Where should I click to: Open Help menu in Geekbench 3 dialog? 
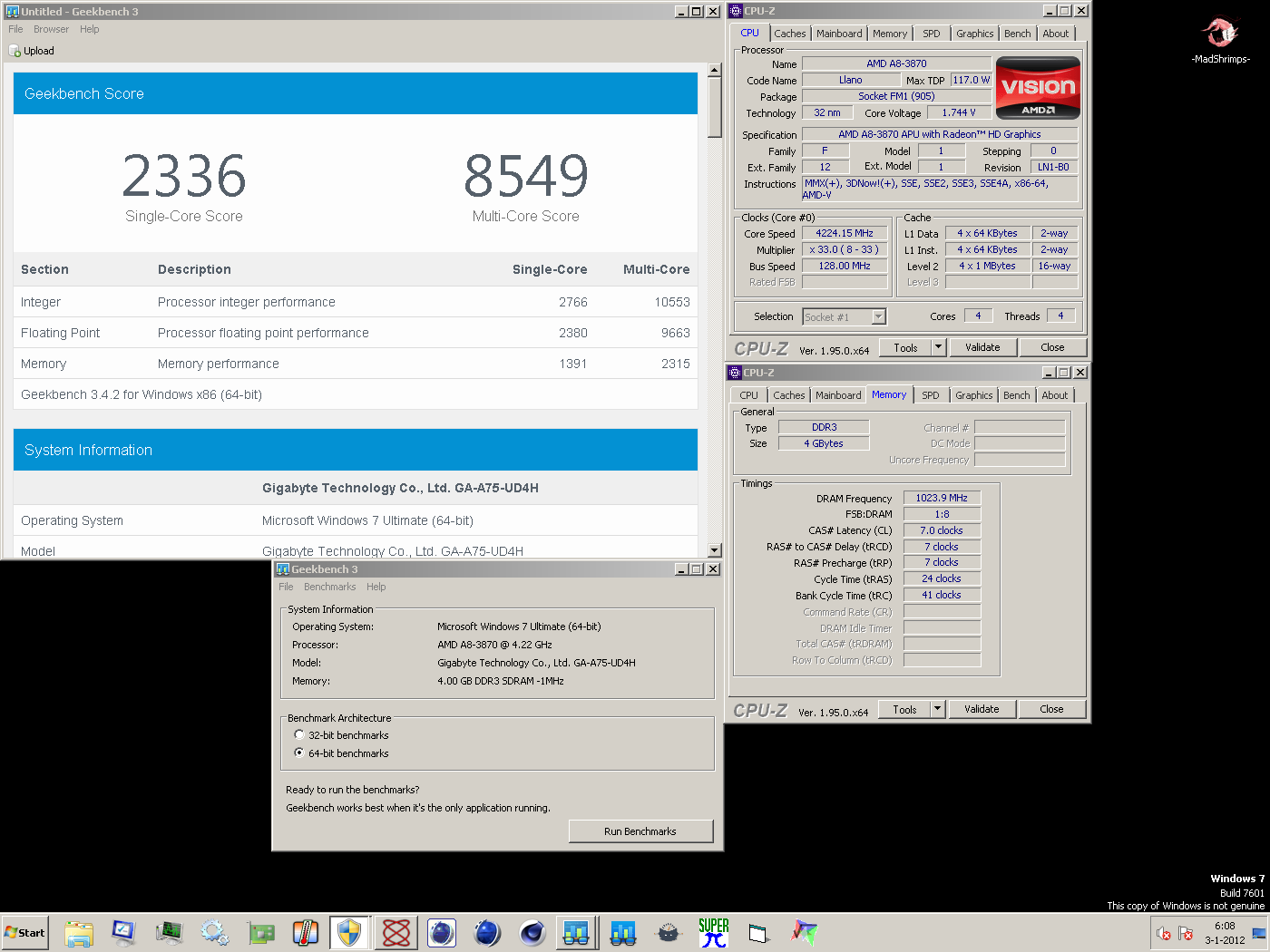pyautogui.click(x=376, y=587)
